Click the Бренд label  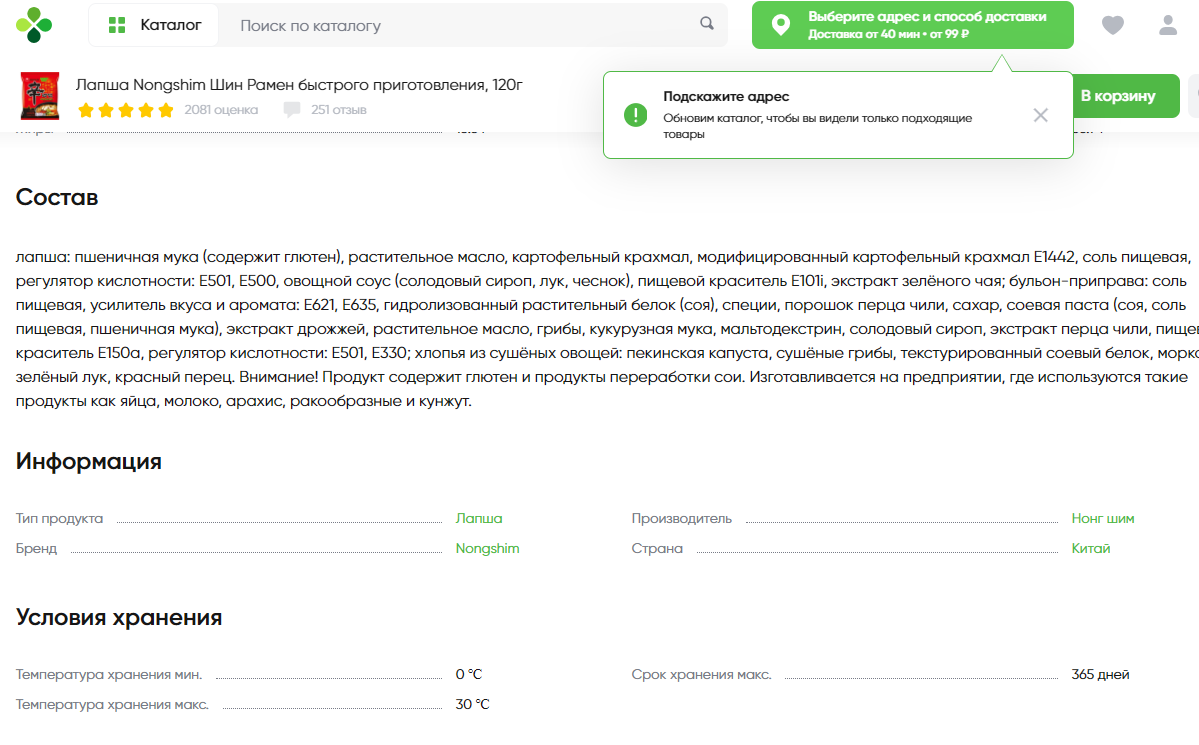click(x=36, y=548)
